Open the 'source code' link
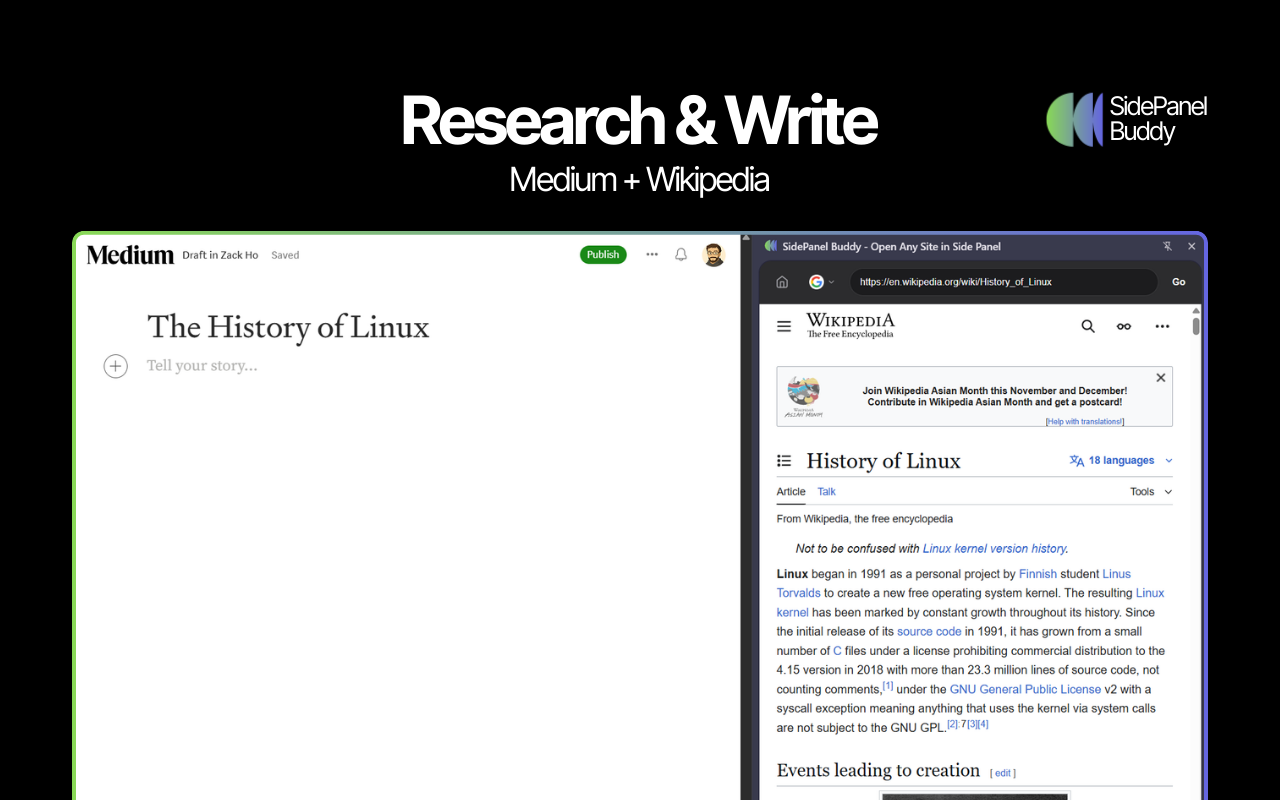 [x=929, y=632]
